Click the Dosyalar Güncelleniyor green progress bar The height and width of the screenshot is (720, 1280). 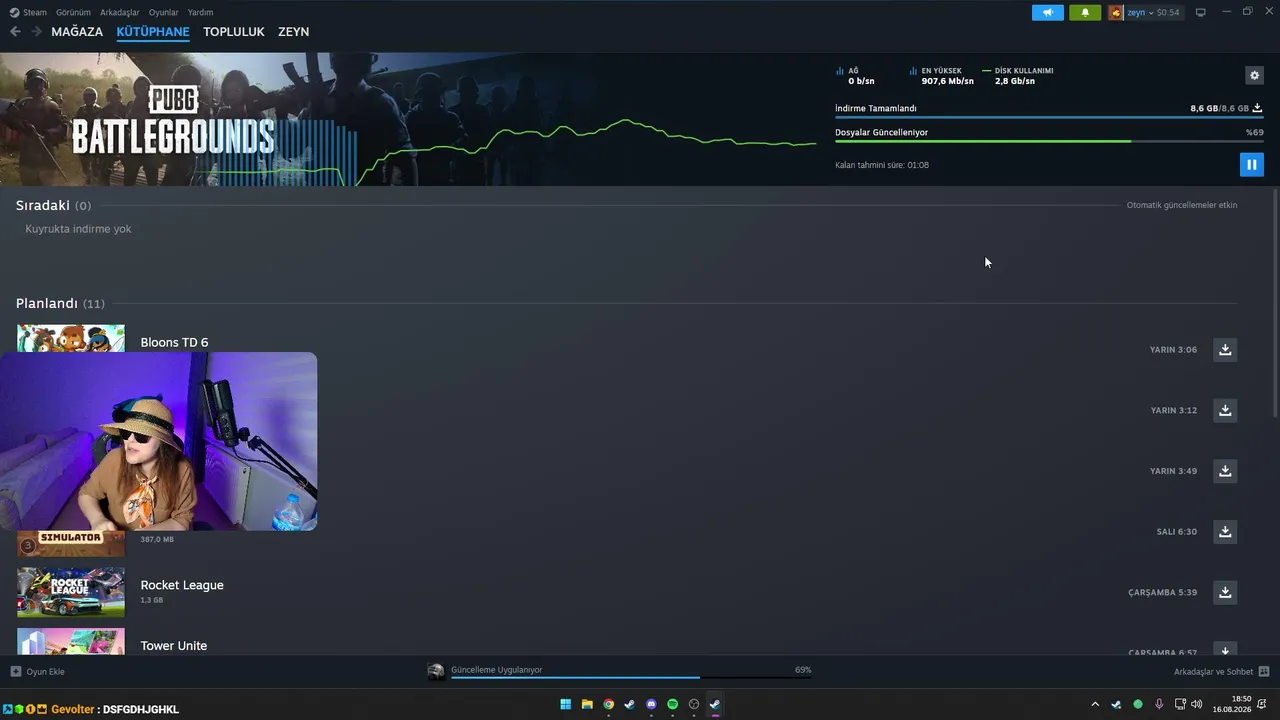point(1049,142)
